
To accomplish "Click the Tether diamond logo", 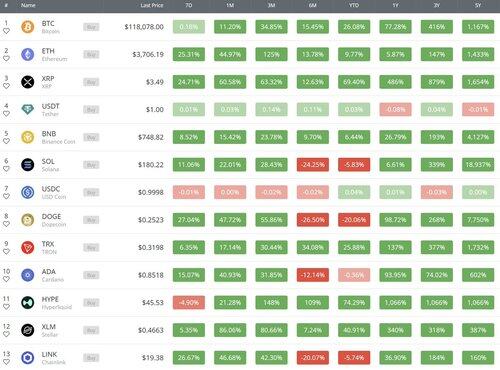I will coord(28,109).
